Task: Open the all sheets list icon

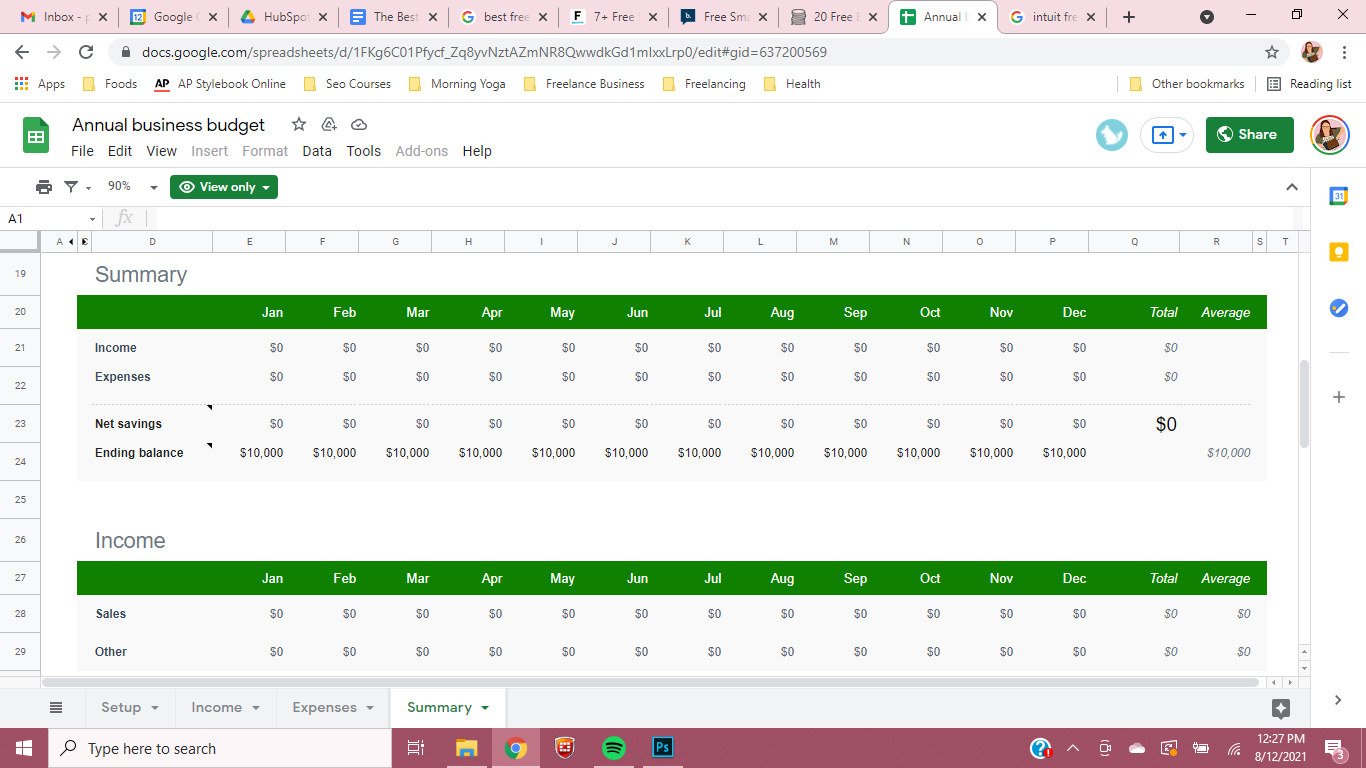Action: [56, 707]
